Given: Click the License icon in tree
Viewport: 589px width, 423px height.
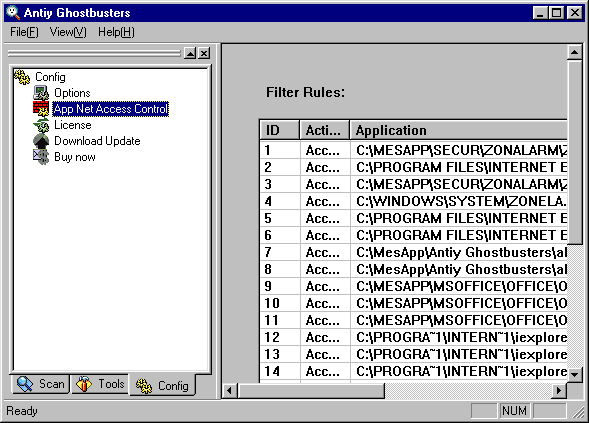Looking at the screenshot, I should [41, 125].
